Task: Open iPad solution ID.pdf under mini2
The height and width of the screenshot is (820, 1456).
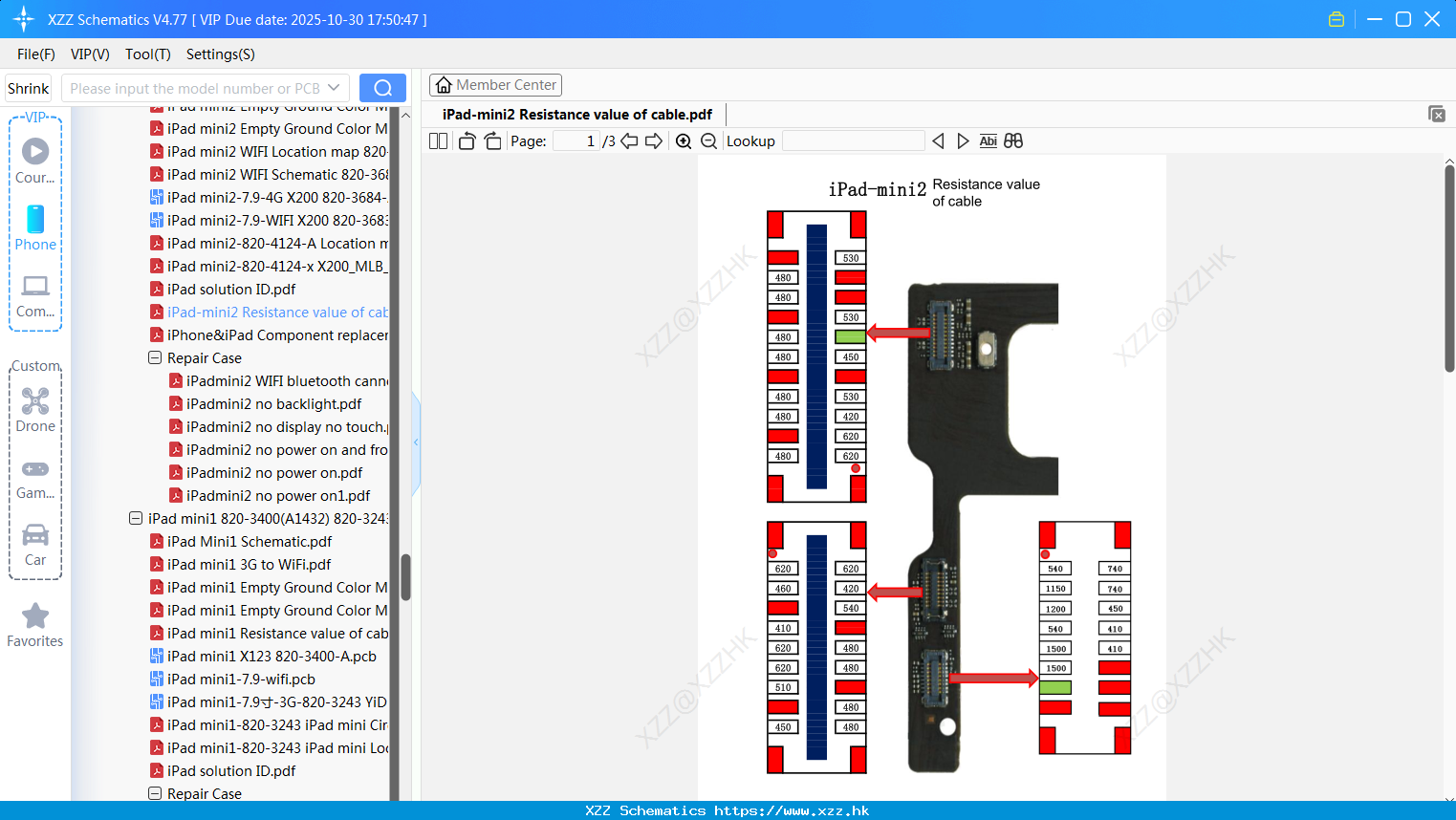Action: tap(223, 289)
